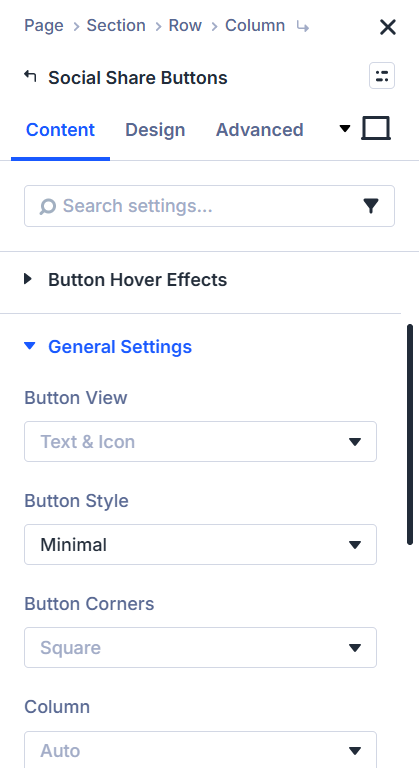Click the arrow icon after Column breadcrumb

click(x=302, y=26)
